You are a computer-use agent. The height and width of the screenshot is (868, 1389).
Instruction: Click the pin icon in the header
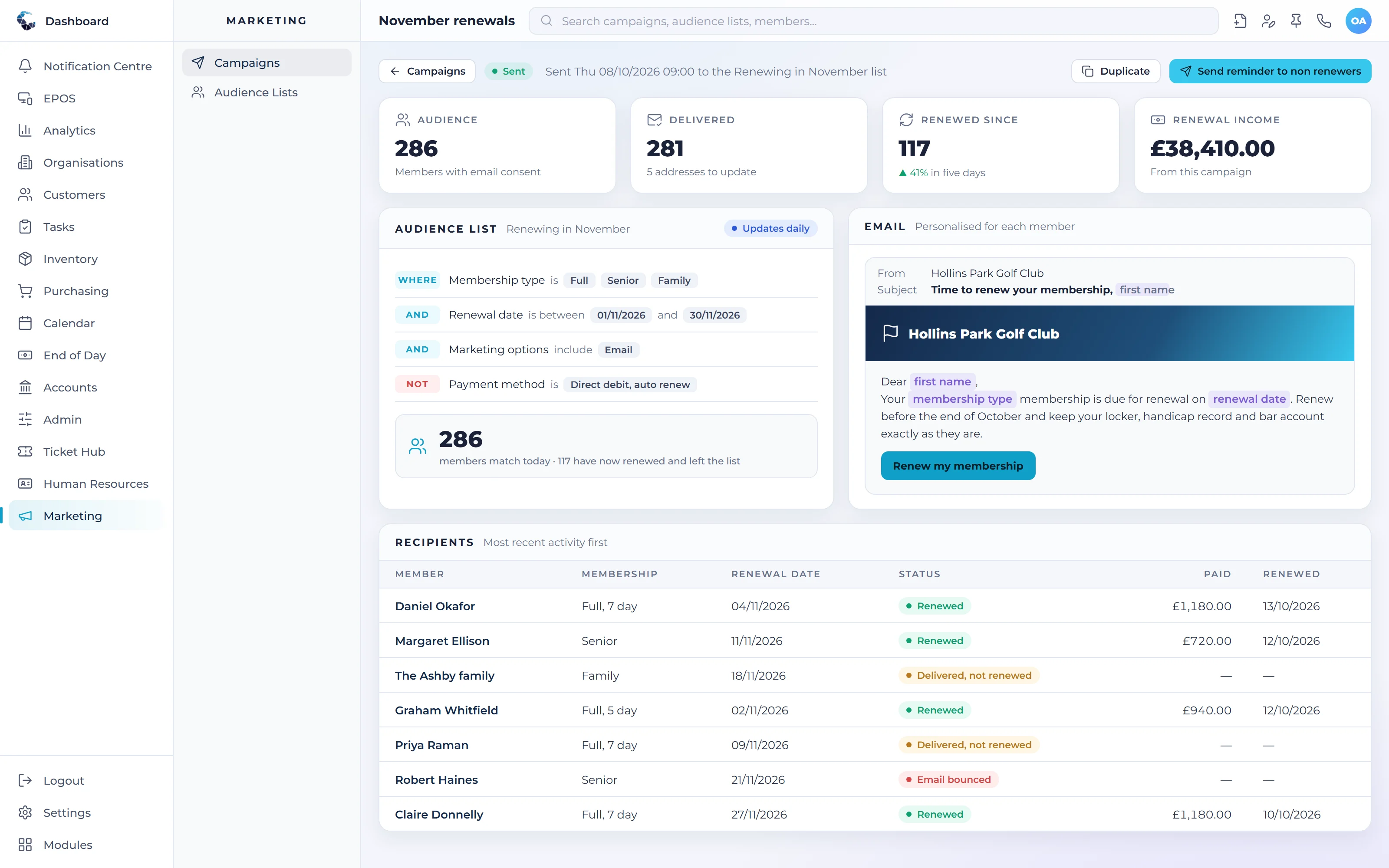pos(1296,21)
